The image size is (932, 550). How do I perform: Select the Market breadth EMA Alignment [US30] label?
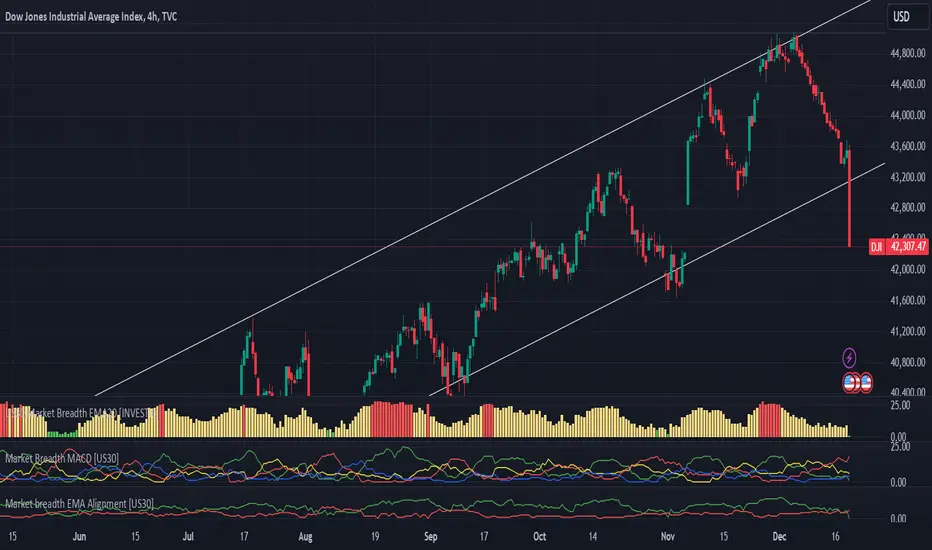[79, 503]
